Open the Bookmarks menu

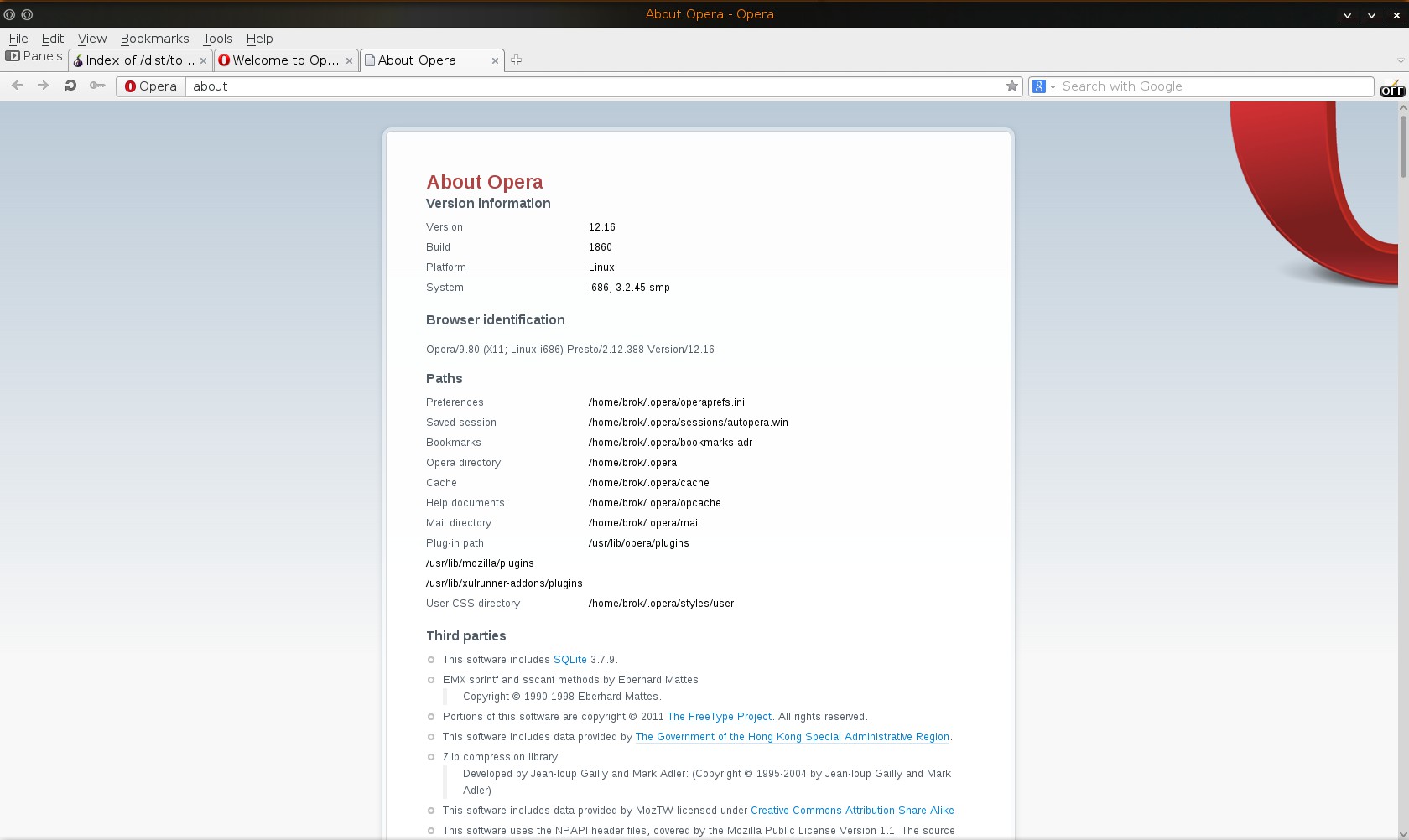pyautogui.click(x=154, y=39)
